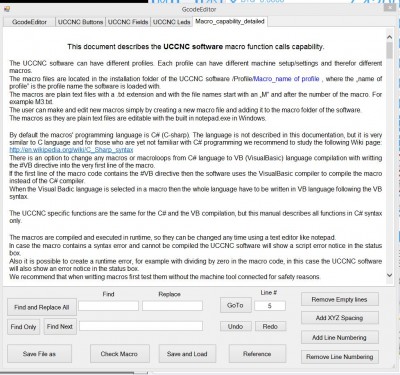Click the GoTo button
Image resolution: width=400 pixels, height=375 pixels.
235,305
